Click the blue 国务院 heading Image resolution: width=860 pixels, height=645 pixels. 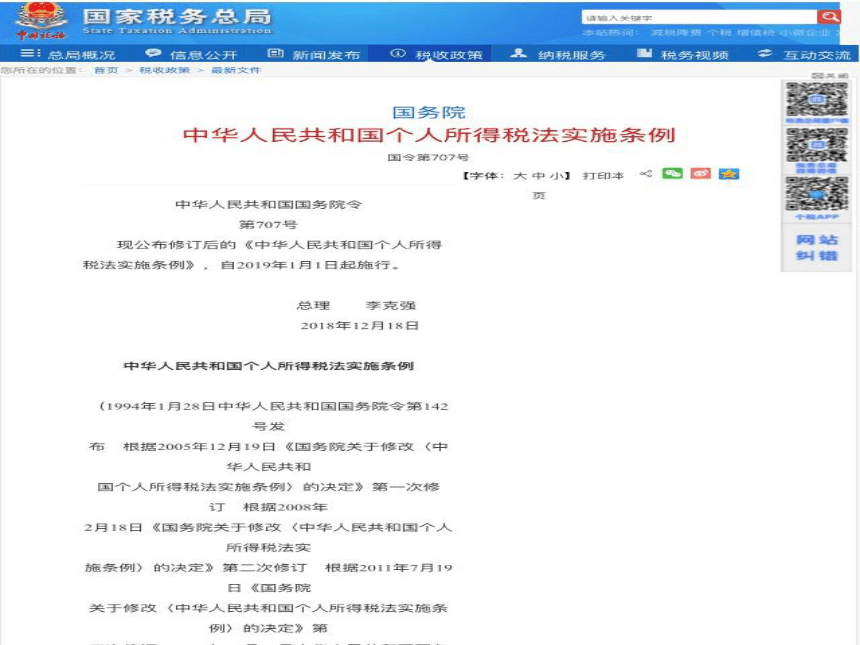pyautogui.click(x=429, y=112)
